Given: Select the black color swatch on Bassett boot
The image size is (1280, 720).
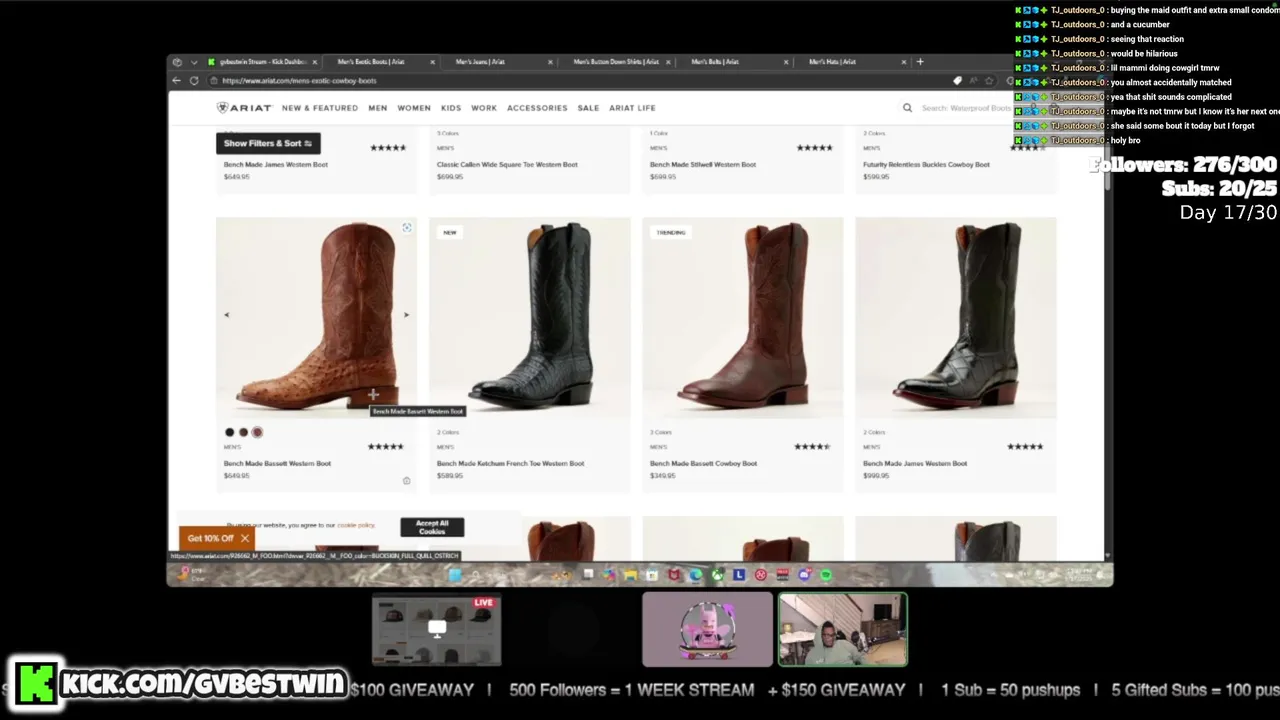Looking at the screenshot, I should click(x=229, y=433).
